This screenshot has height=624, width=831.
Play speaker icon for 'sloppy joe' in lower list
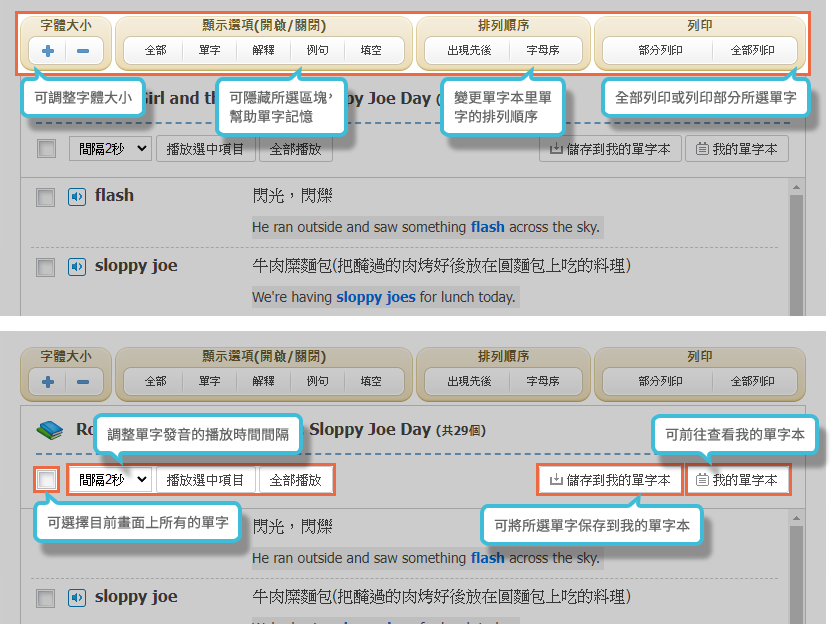(77, 598)
